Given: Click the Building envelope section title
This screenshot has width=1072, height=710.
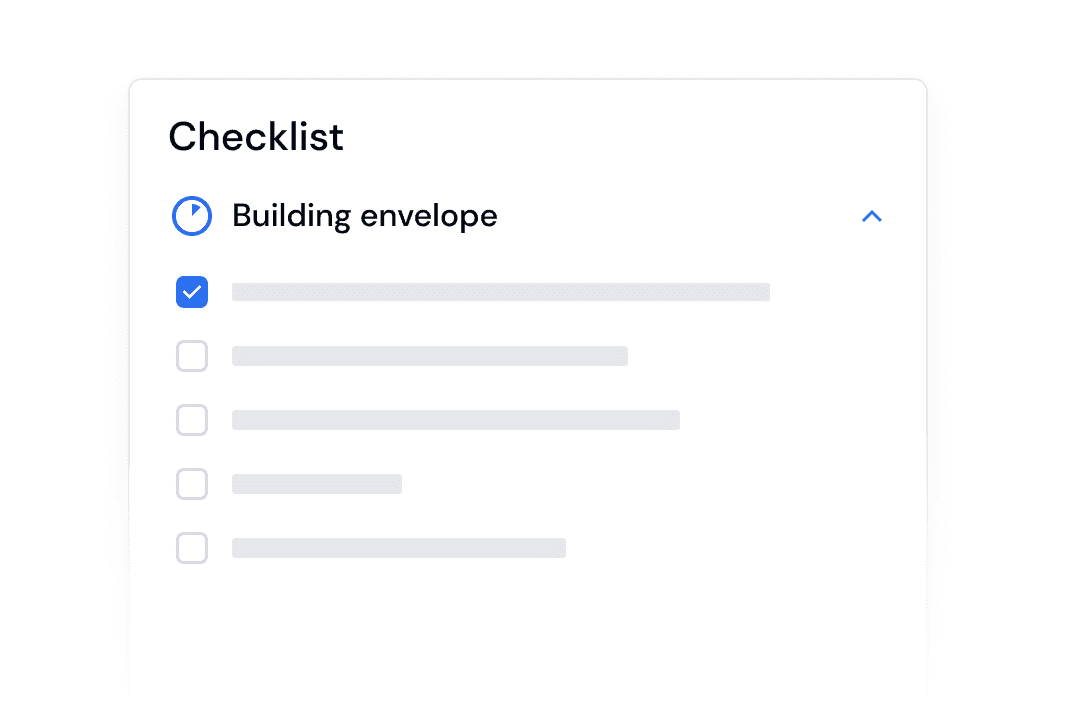Looking at the screenshot, I should pos(364,216).
